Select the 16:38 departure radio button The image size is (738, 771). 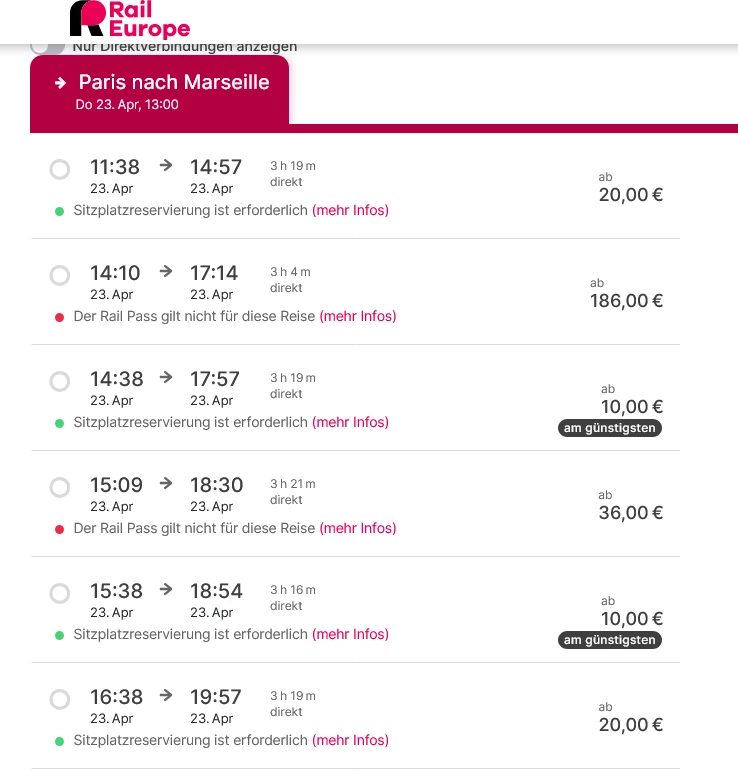pyautogui.click(x=60, y=698)
